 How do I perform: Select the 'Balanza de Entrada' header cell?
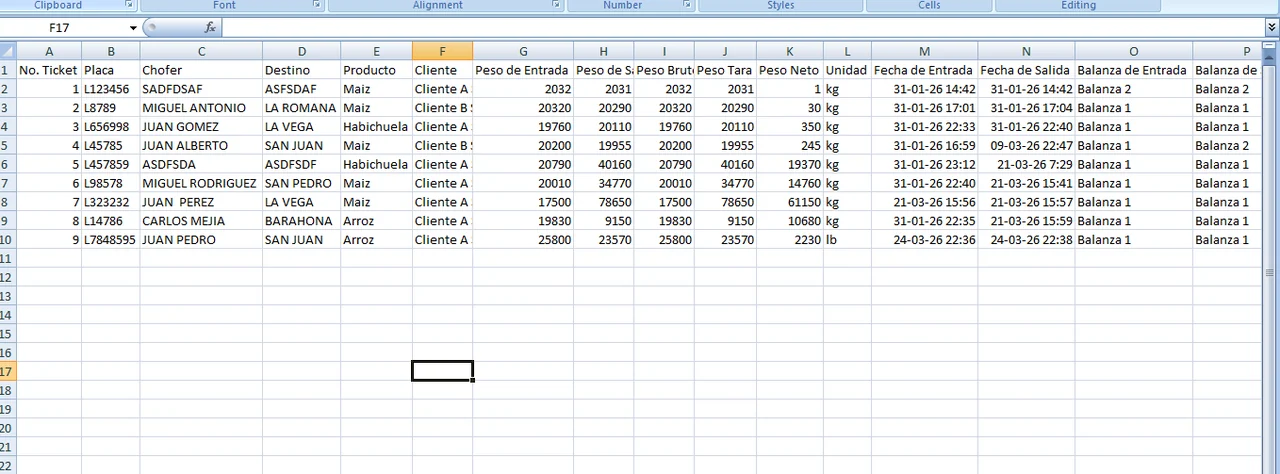[x=1134, y=70]
